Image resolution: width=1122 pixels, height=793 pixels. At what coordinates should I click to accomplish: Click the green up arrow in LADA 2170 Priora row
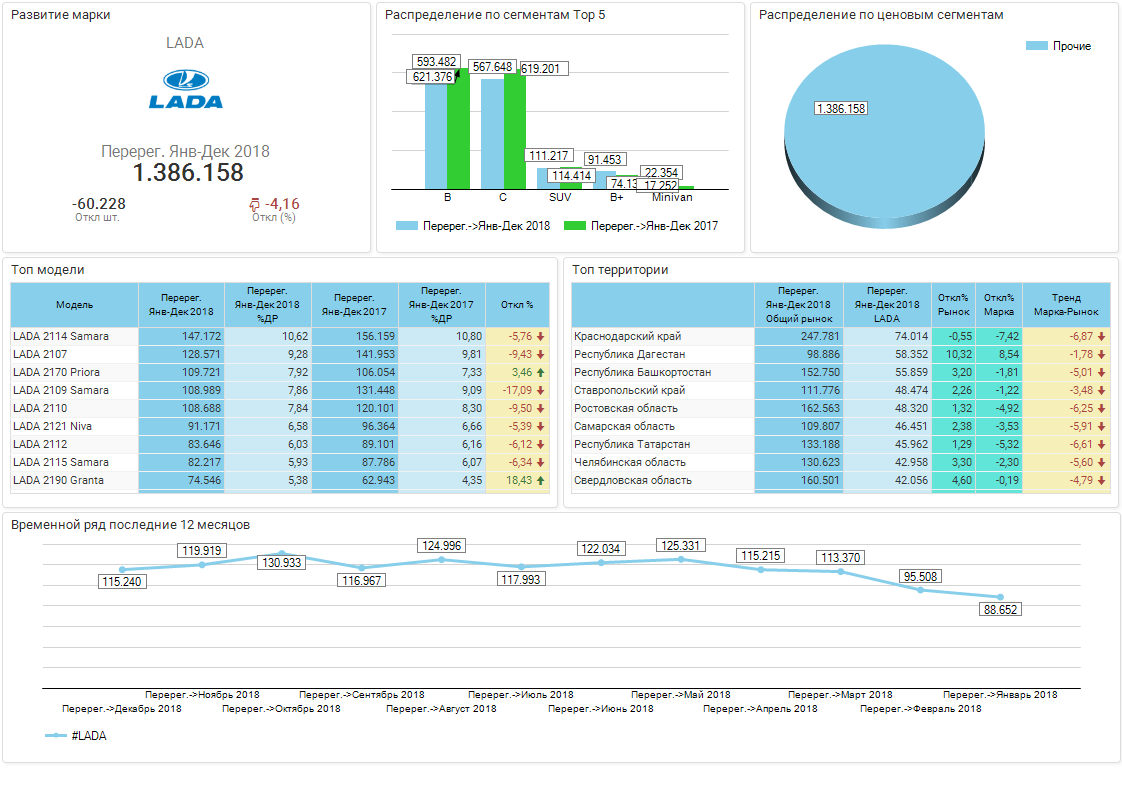tap(541, 372)
